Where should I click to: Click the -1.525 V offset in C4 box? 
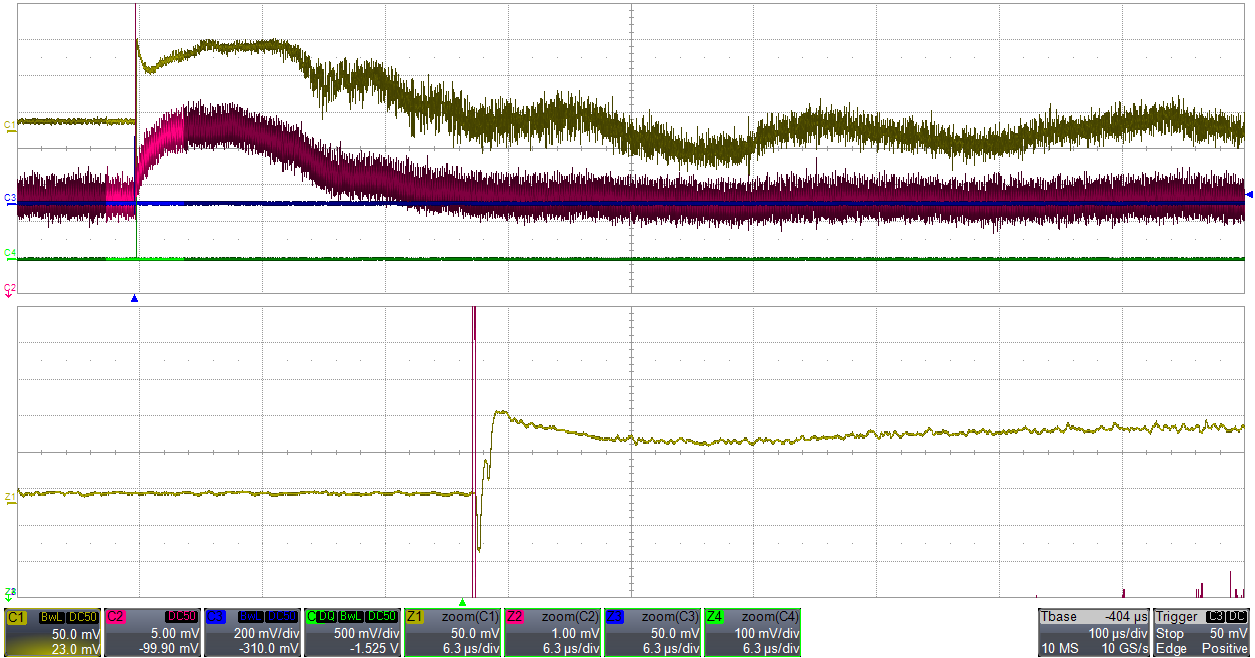click(372, 649)
